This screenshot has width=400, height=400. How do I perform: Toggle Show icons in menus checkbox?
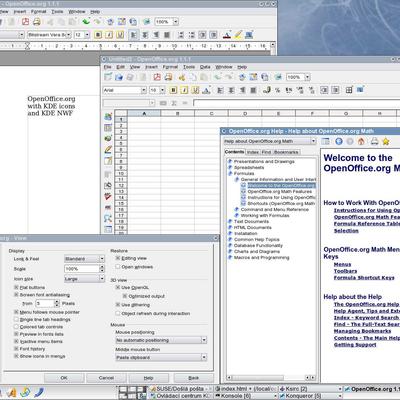coord(16,356)
